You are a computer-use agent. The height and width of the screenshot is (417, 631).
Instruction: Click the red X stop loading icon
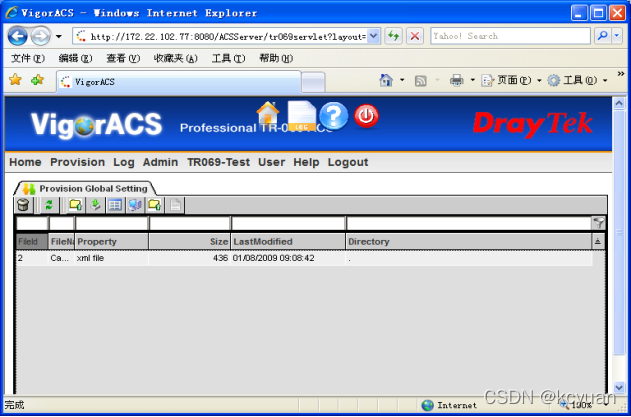(414, 36)
